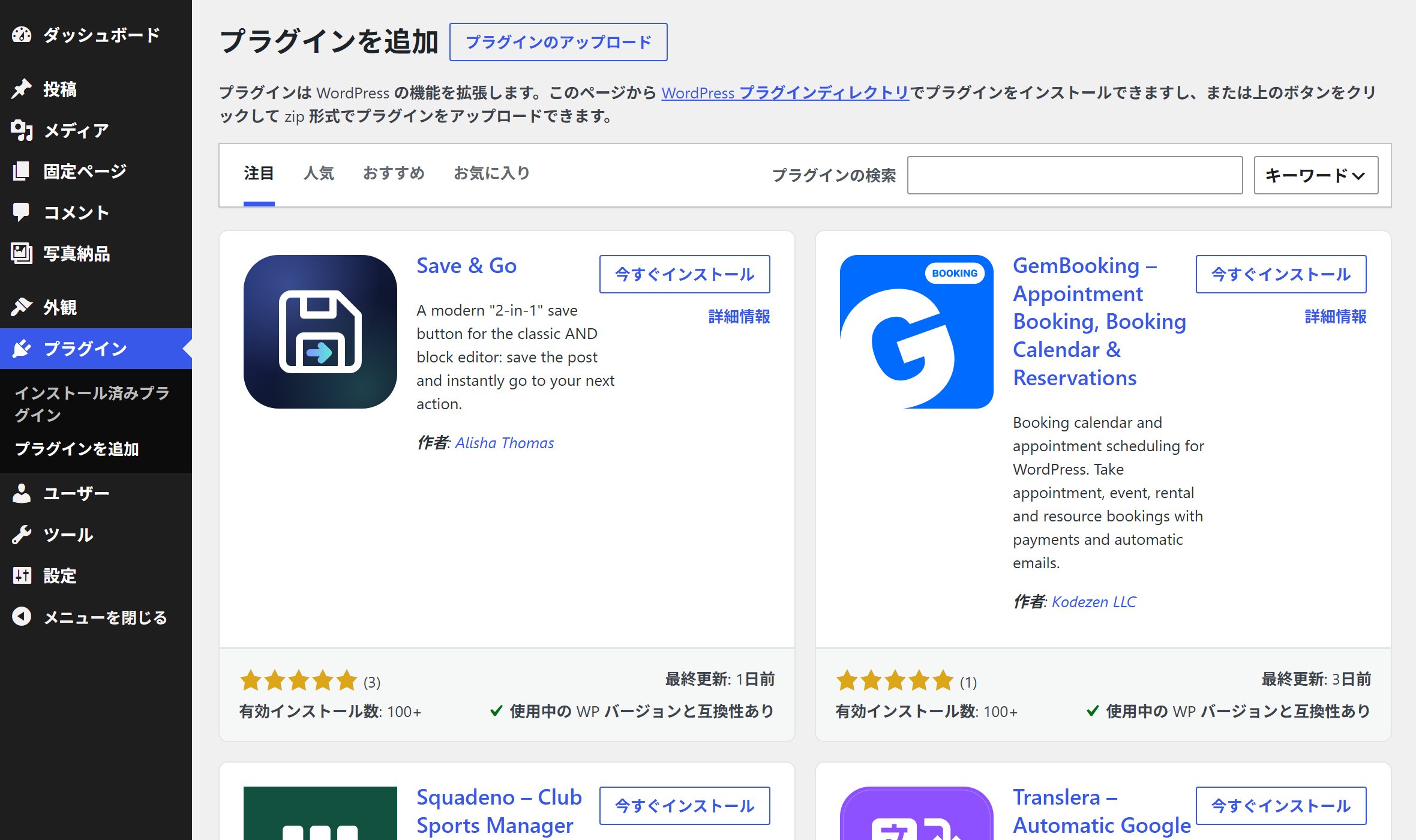Switch to the 人気 tab
The width and height of the screenshot is (1416, 840).
click(319, 174)
